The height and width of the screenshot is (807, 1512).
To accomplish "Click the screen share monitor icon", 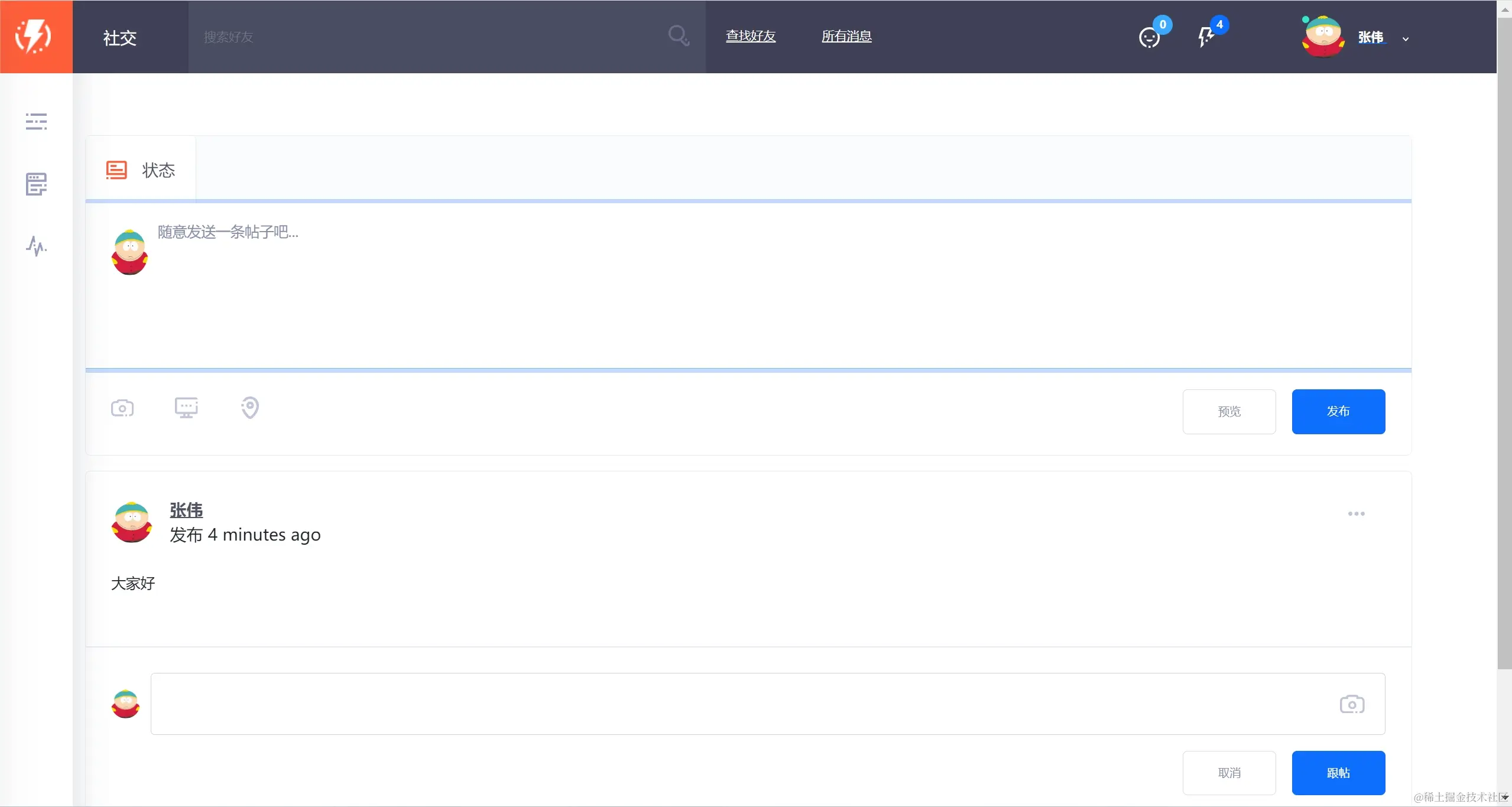I will tap(186, 408).
